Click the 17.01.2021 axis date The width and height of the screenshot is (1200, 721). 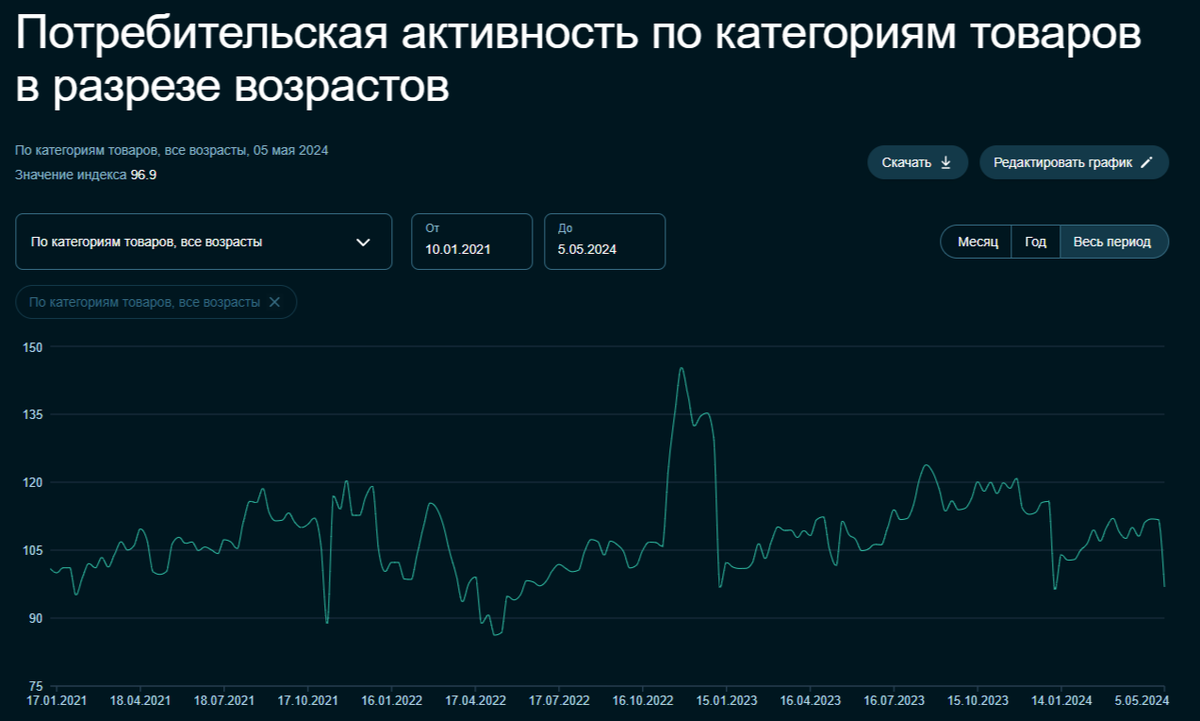pyautogui.click(x=56, y=700)
